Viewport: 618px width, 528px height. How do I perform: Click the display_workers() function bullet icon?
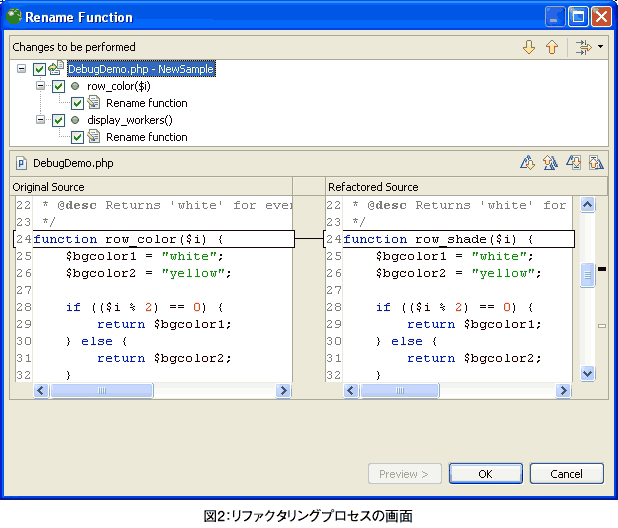pyautogui.click(x=75, y=120)
